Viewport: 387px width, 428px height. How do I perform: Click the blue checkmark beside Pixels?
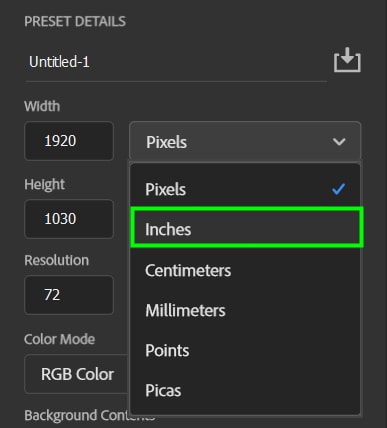coord(338,189)
